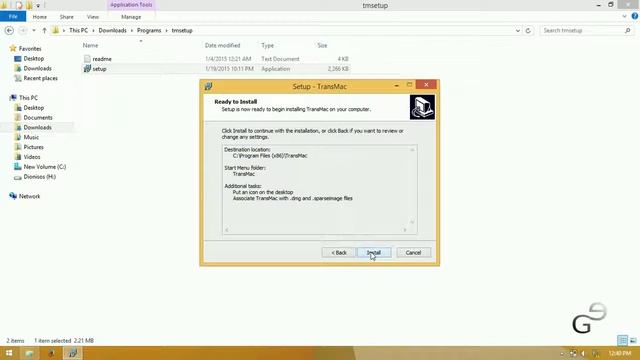
Task: Go up one folder level arrow
Action: tap(44, 31)
